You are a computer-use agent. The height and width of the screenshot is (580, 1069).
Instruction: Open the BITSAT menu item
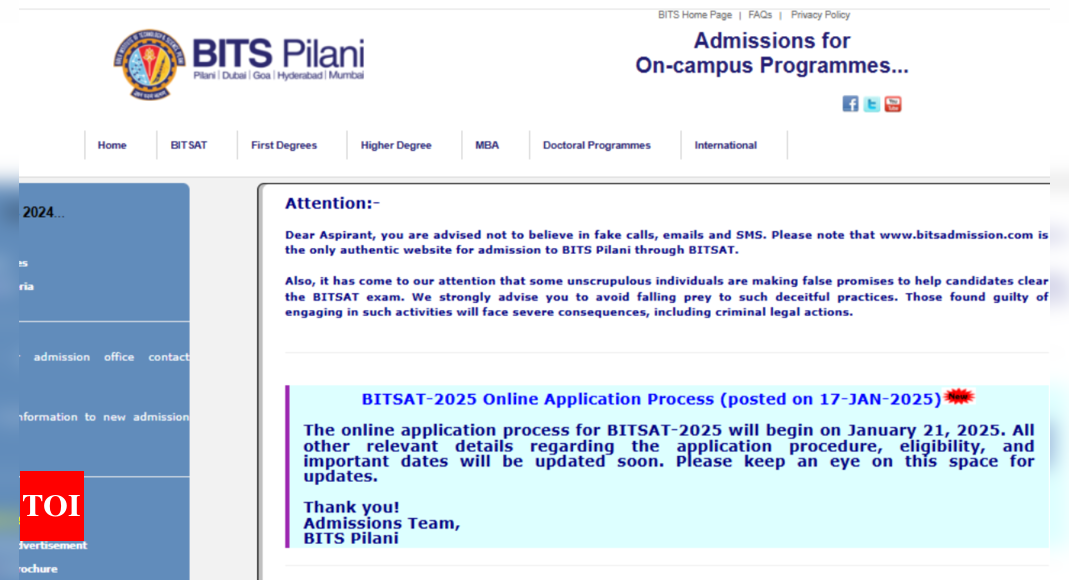tap(189, 145)
